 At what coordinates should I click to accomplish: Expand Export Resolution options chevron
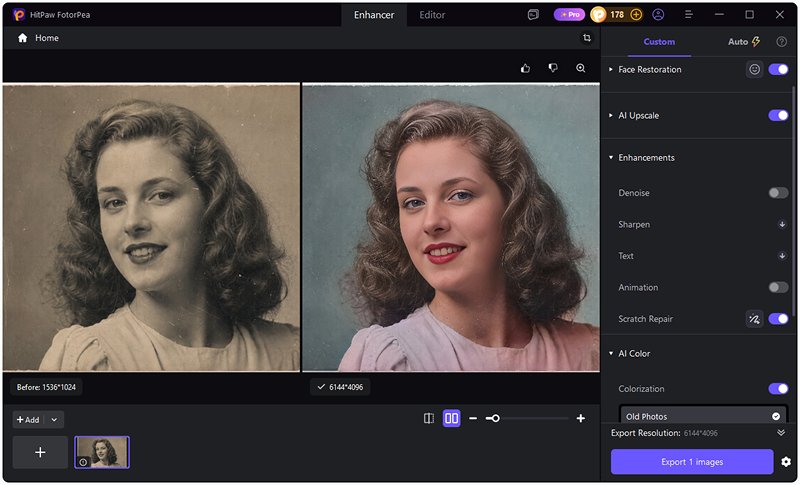click(781, 433)
